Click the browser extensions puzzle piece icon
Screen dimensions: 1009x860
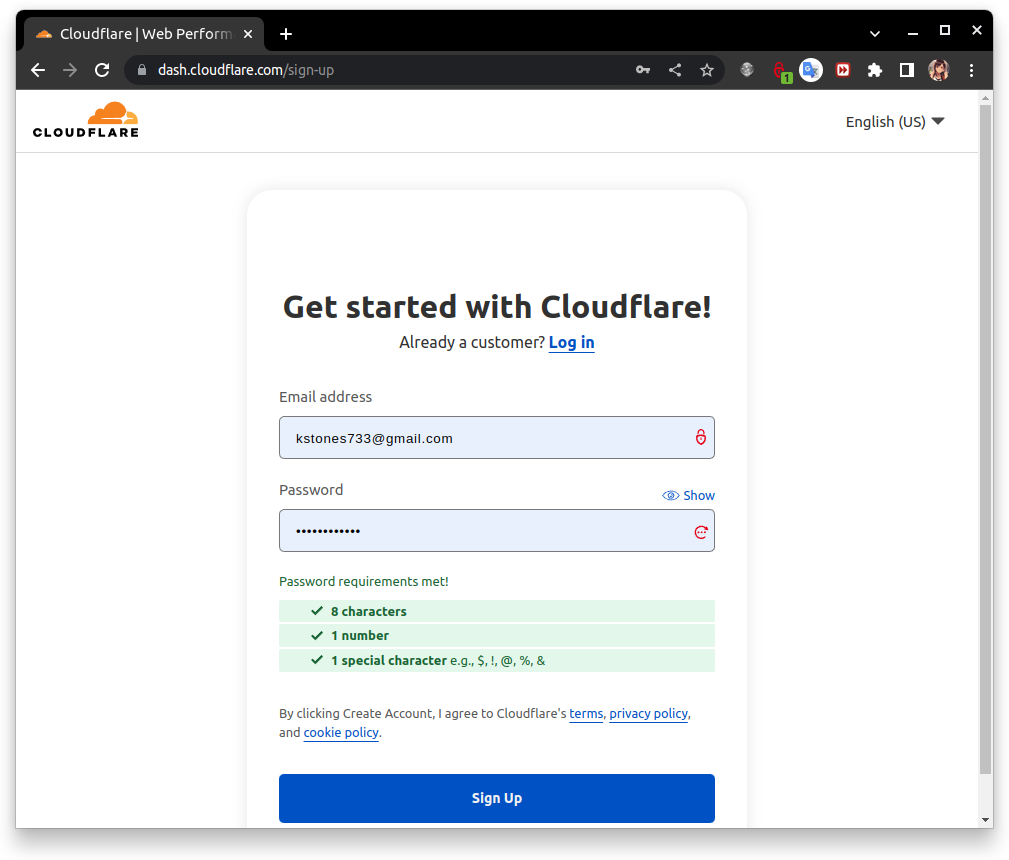click(875, 70)
